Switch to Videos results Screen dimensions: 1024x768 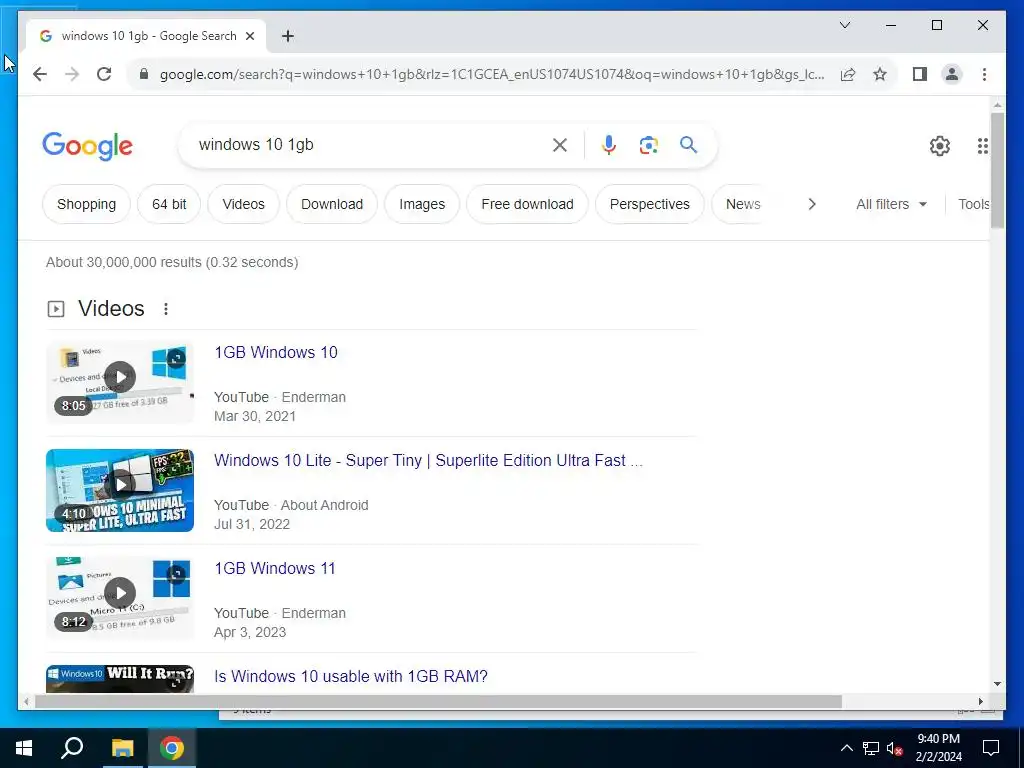[244, 204]
